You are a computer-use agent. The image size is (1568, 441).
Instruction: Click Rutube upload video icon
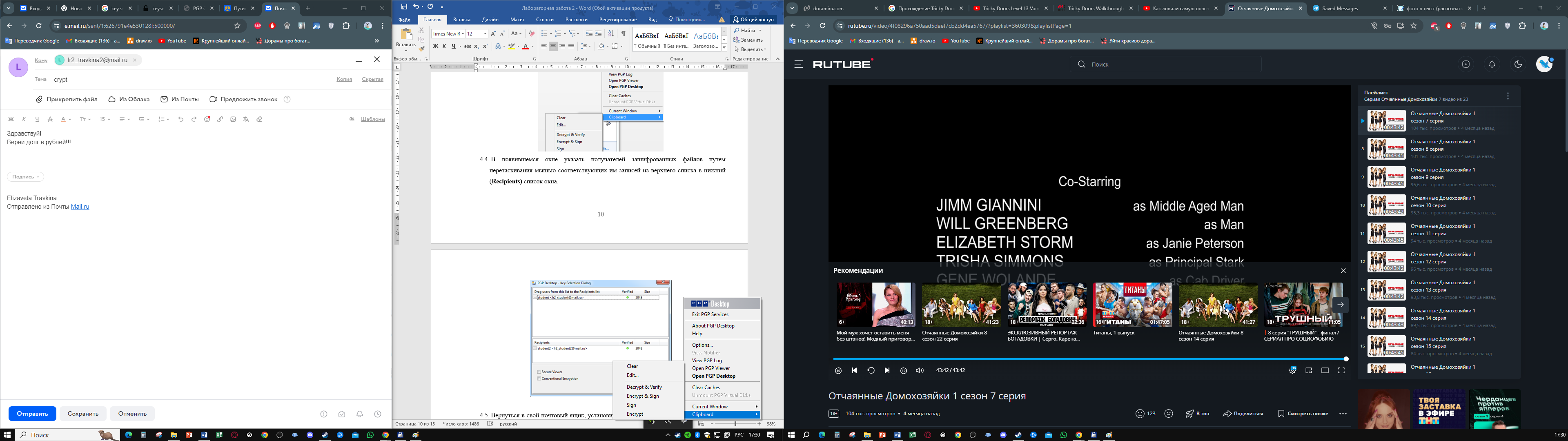(1466, 64)
